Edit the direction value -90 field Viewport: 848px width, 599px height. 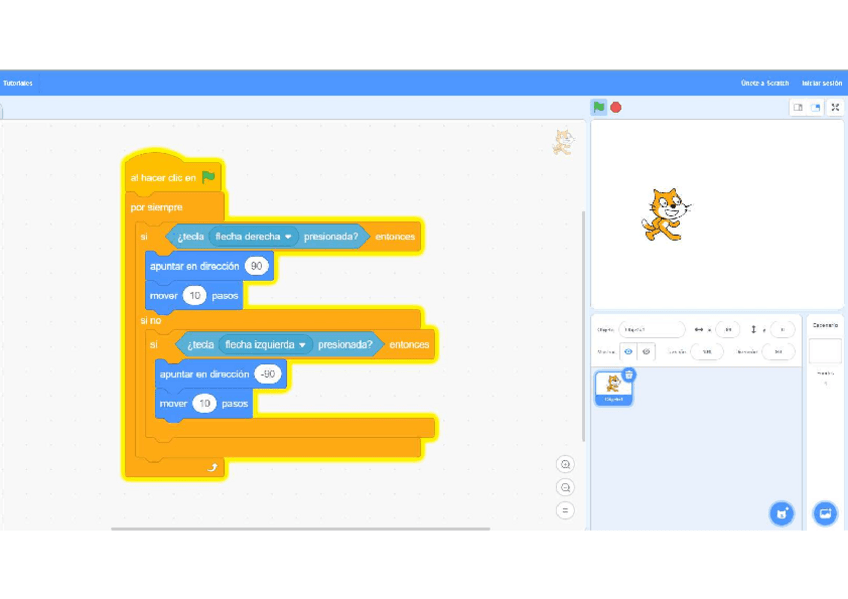[x=268, y=374]
